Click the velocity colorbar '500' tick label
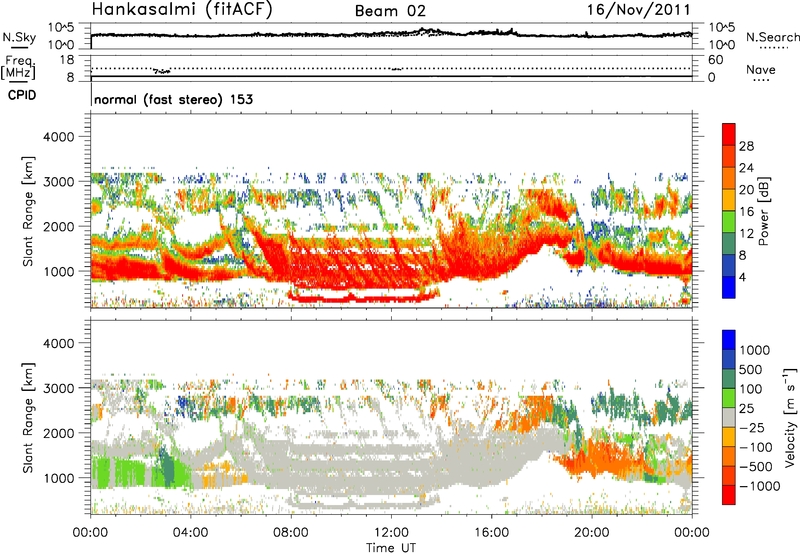 click(x=753, y=369)
